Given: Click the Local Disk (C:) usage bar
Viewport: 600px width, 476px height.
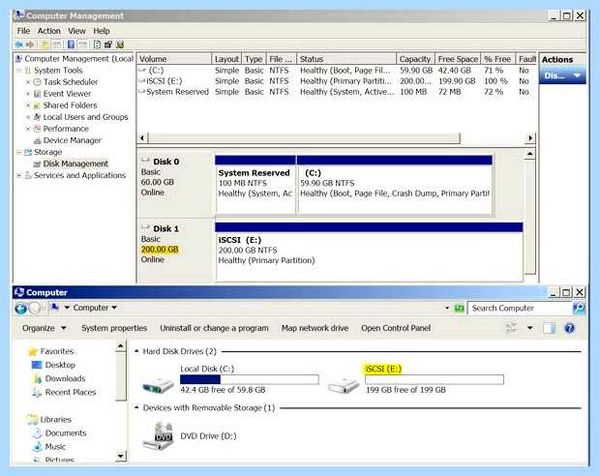Looking at the screenshot, I should tap(249, 379).
